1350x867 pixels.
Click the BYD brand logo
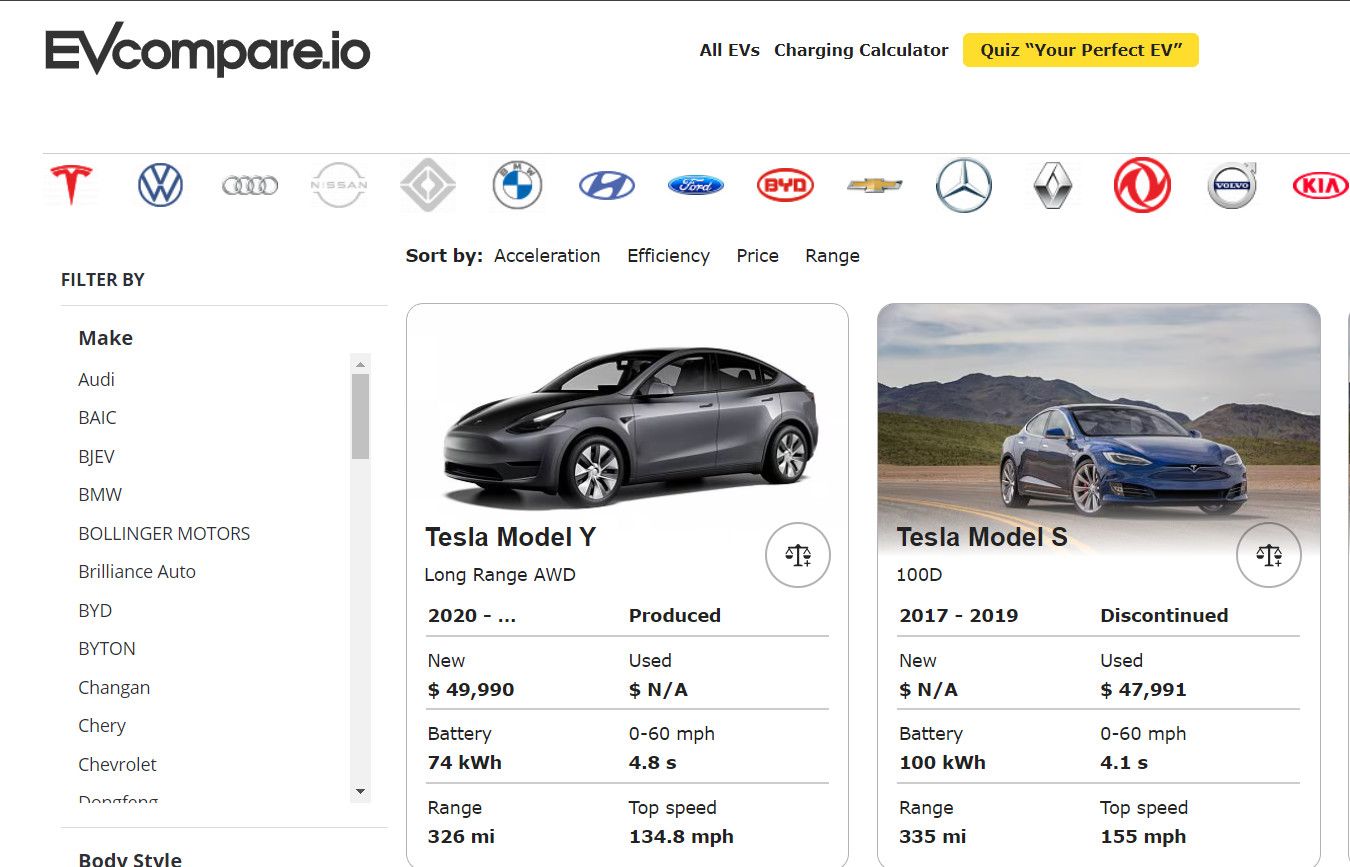(785, 185)
